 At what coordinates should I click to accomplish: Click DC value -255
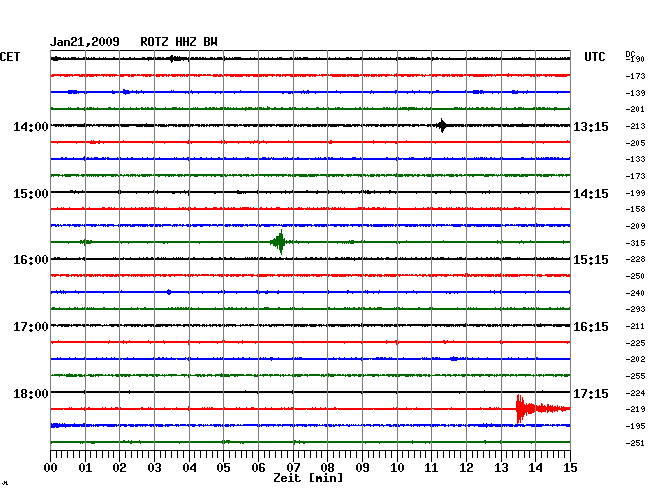point(635,376)
